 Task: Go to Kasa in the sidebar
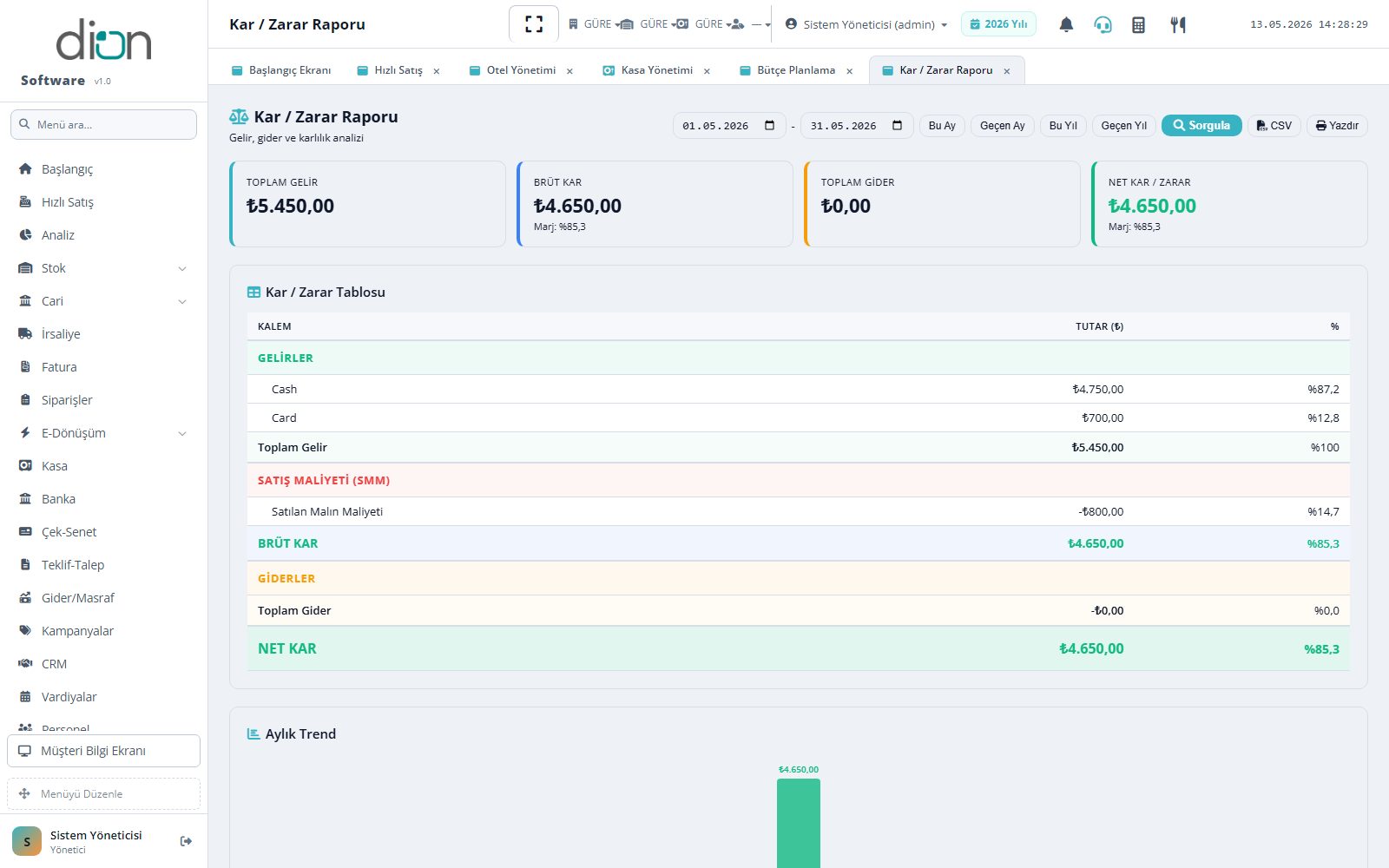[x=104, y=466]
